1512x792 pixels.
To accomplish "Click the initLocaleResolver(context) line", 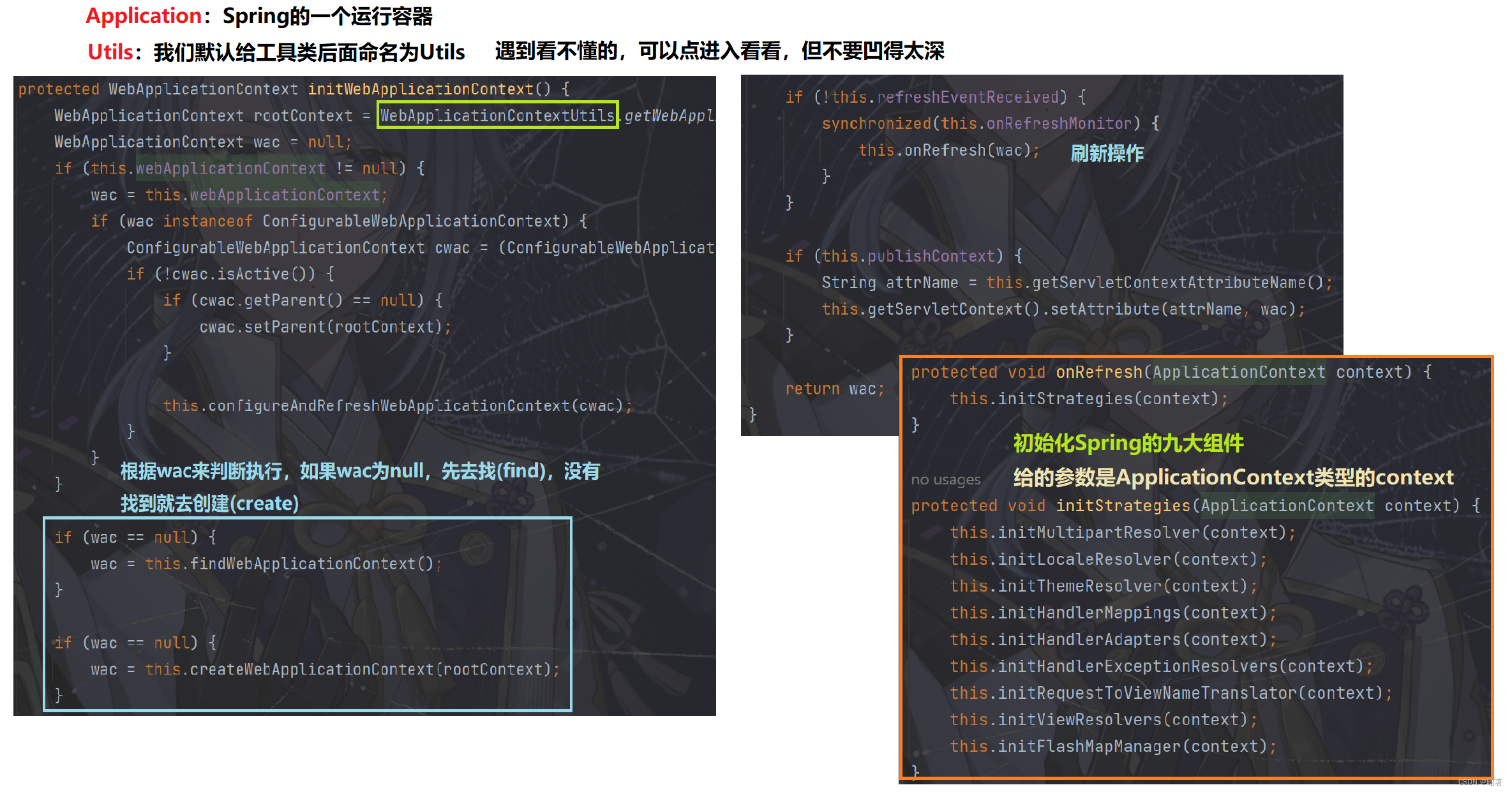I will (x=1108, y=560).
